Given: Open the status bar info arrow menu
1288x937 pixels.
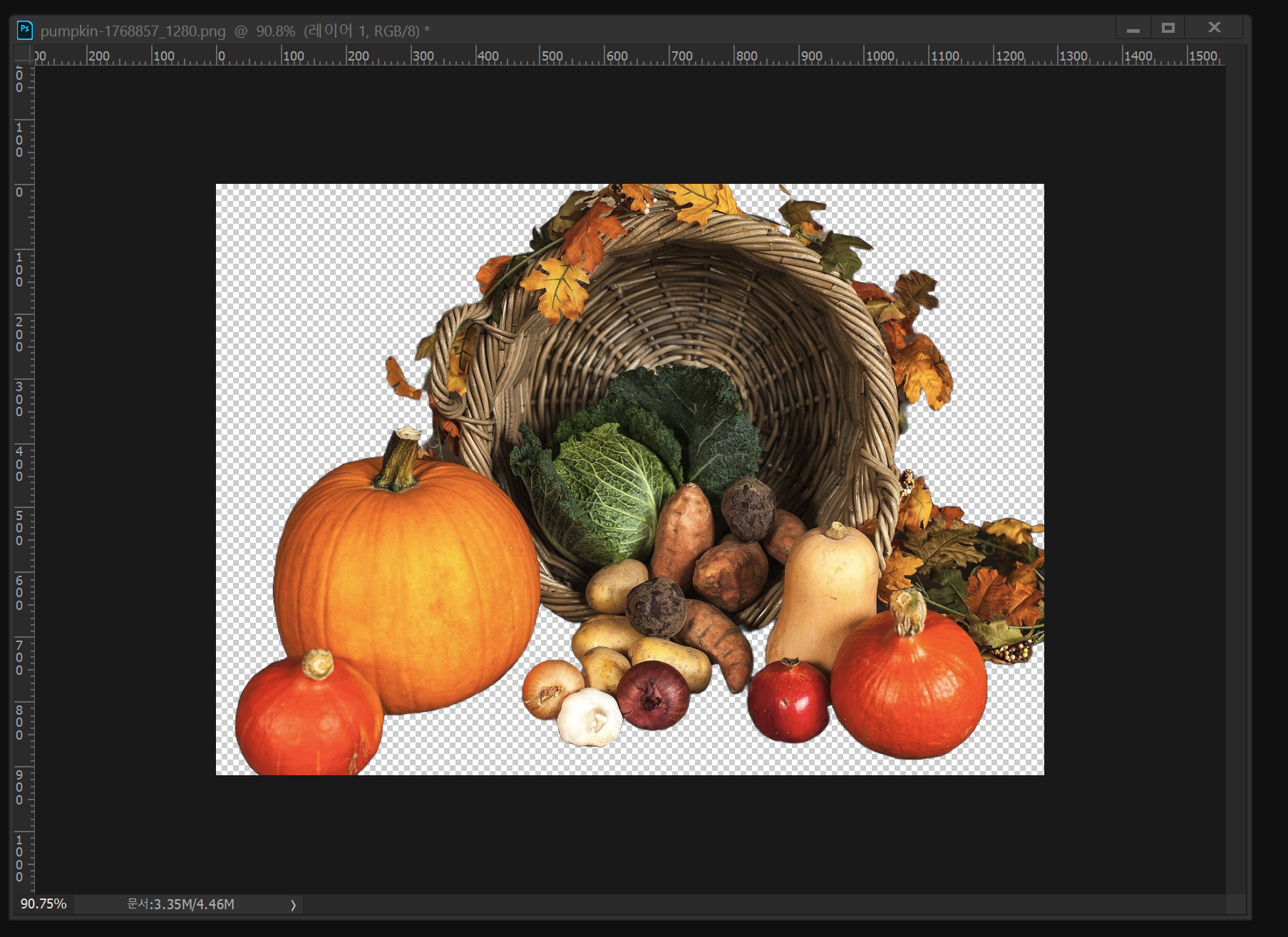Looking at the screenshot, I should click(x=293, y=905).
